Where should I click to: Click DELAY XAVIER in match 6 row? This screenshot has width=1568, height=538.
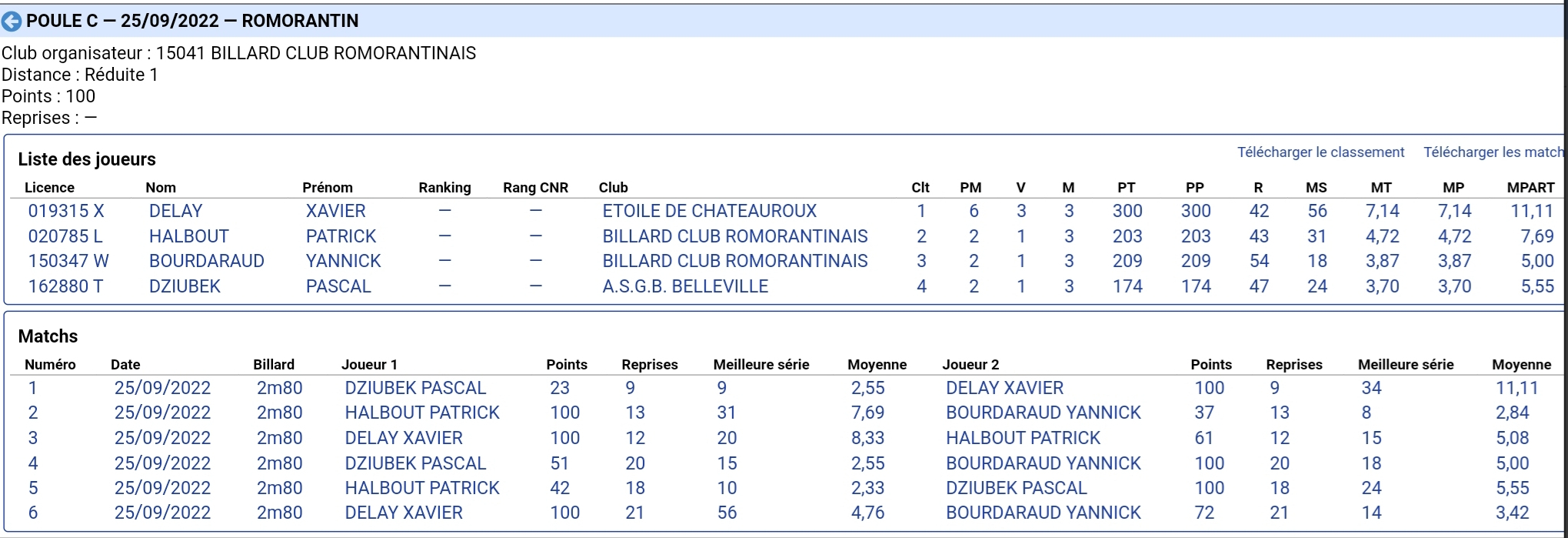404,513
